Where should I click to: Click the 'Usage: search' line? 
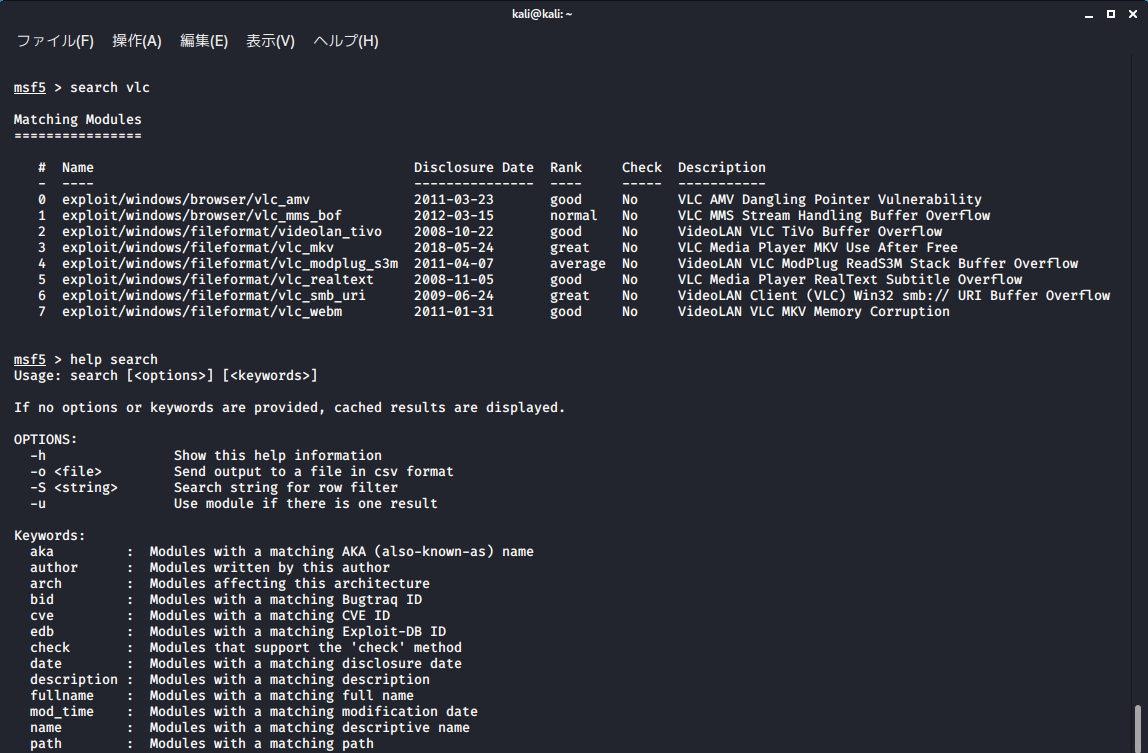pyautogui.click(x=165, y=376)
